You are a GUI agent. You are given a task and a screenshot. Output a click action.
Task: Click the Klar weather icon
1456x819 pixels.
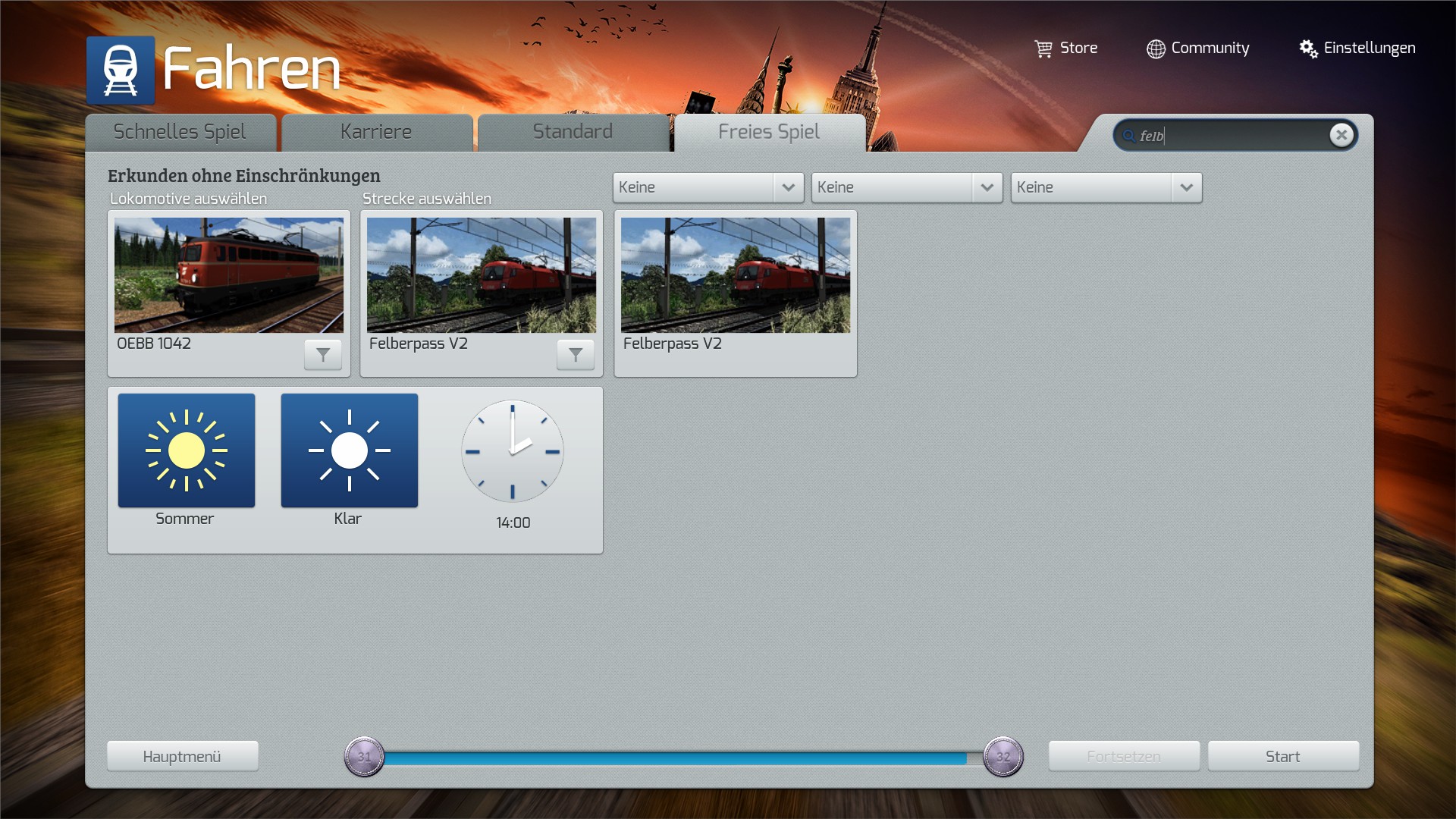[349, 450]
